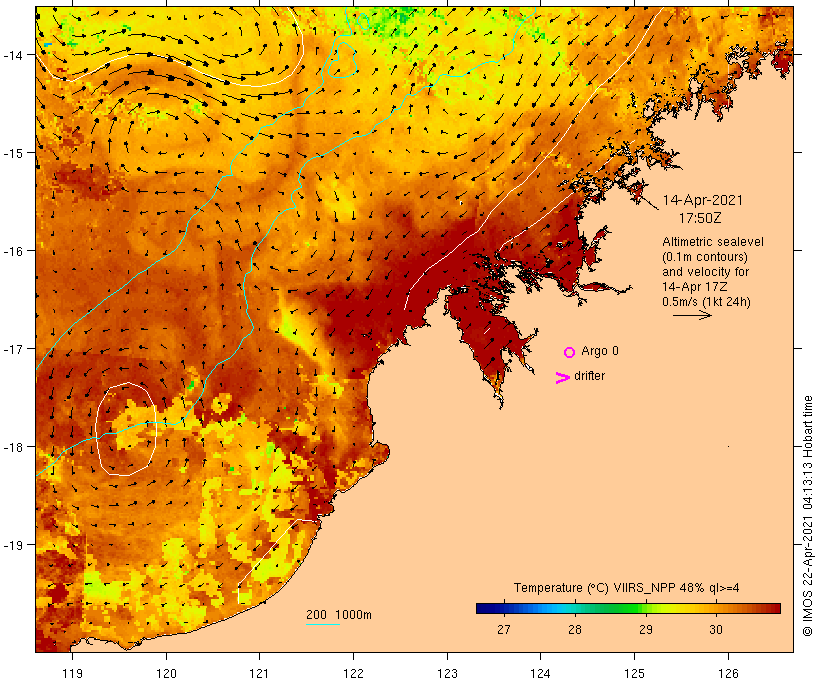Click the colorbar tick label 27
This screenshot has height=680, width=820.
coord(504,629)
